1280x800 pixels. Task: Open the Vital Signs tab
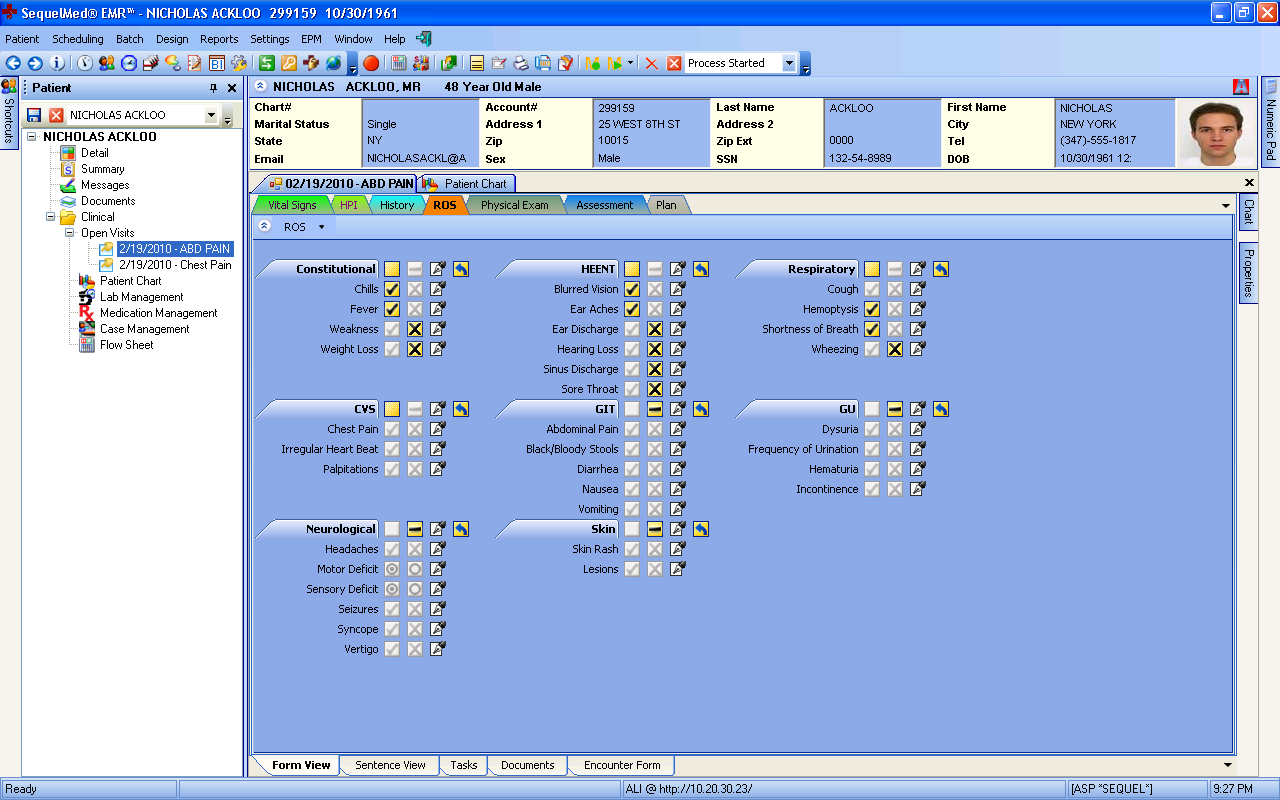[x=291, y=205]
